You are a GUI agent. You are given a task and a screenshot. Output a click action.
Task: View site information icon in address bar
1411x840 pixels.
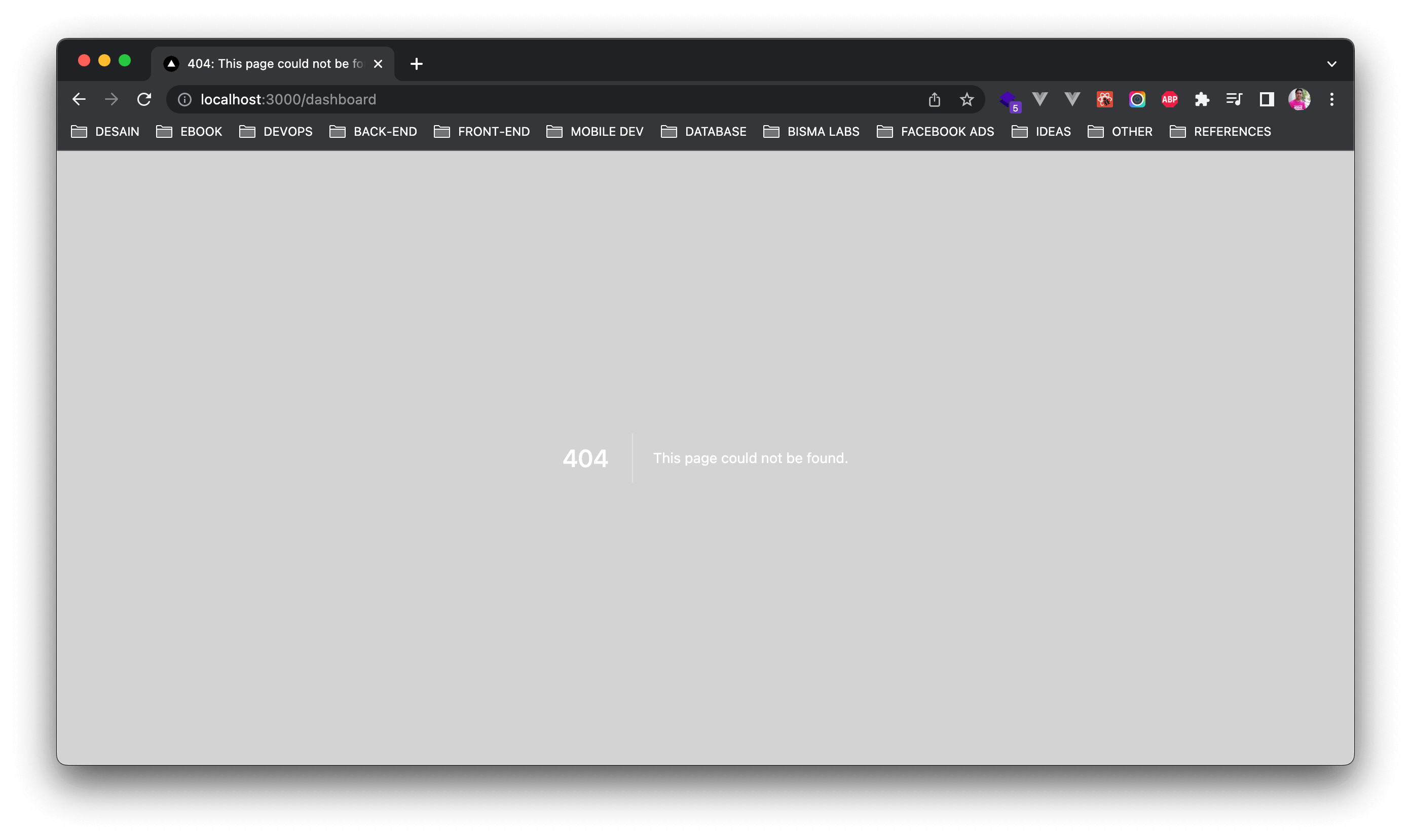184,100
